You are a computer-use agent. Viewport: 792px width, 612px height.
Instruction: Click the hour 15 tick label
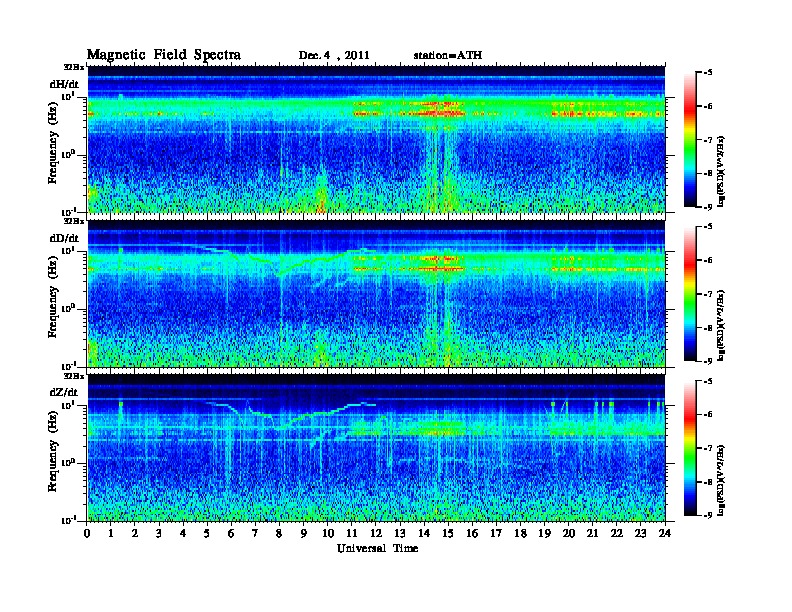(448, 533)
